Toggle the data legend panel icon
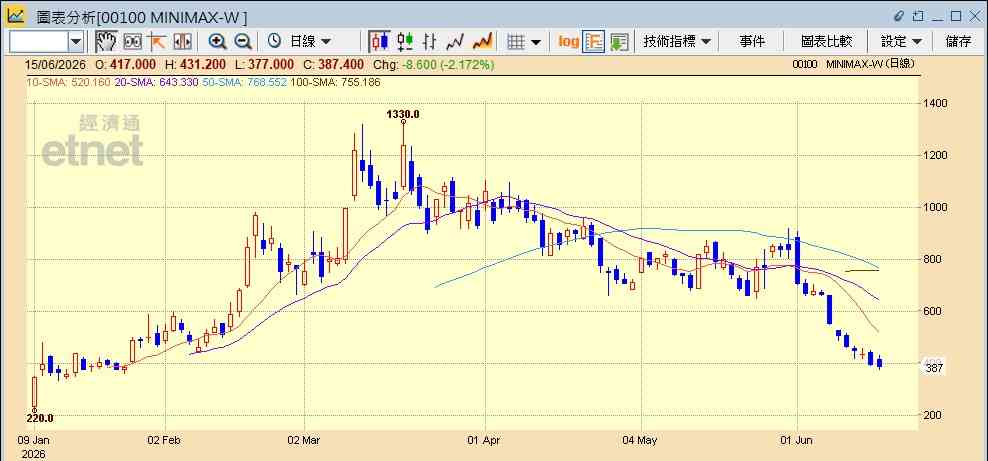This screenshot has height=461, width=988. [594, 42]
